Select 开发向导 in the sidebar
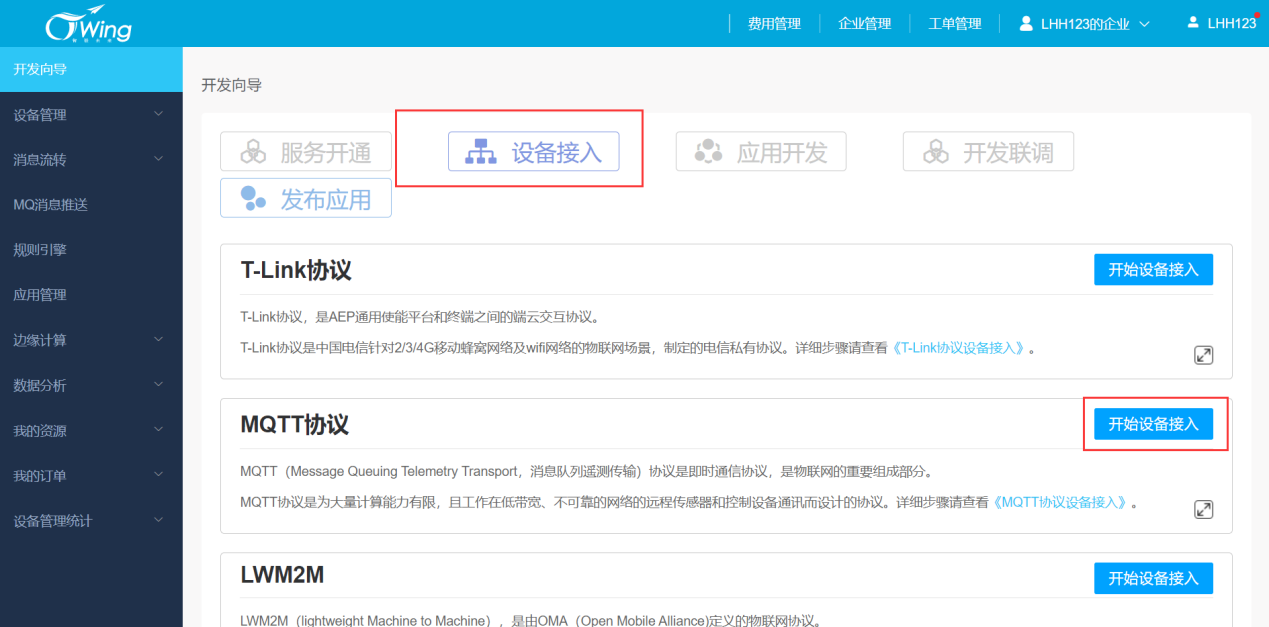Screen dimensions: 1269x627 coord(91,69)
